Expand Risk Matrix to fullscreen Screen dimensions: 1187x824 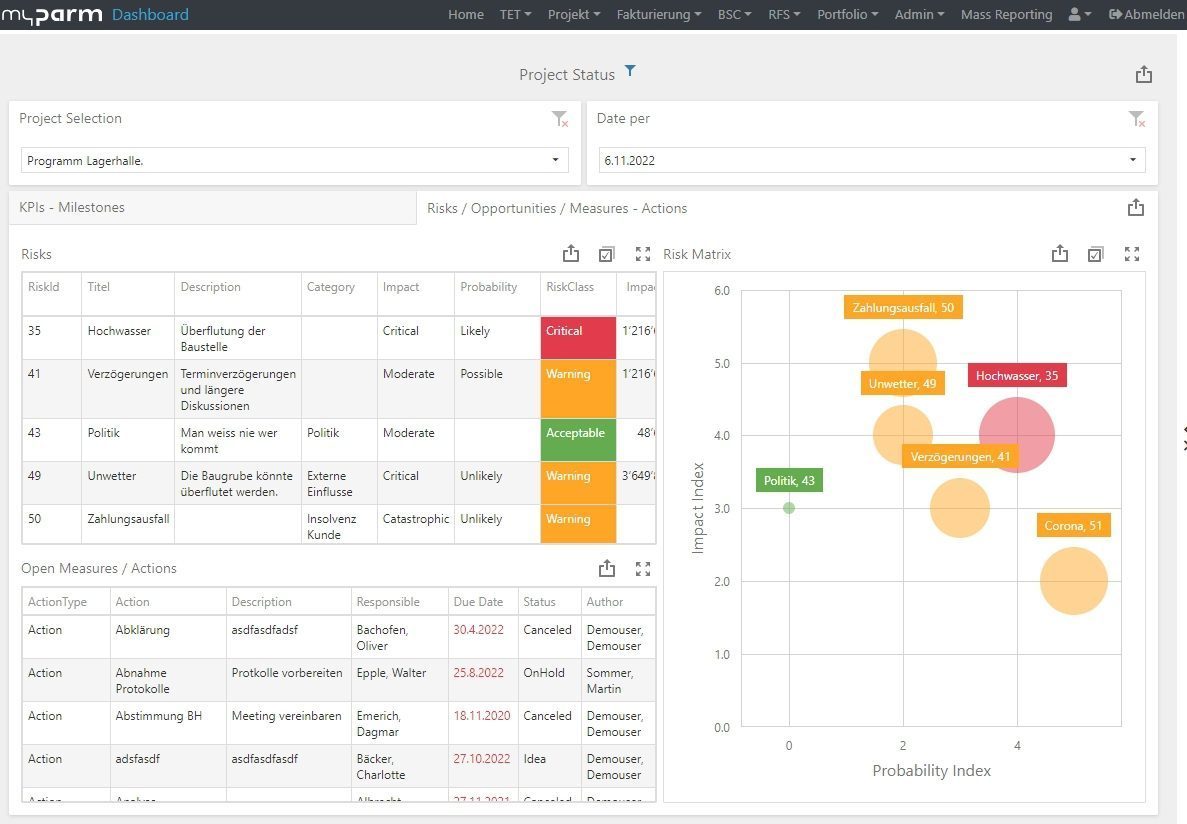1132,254
